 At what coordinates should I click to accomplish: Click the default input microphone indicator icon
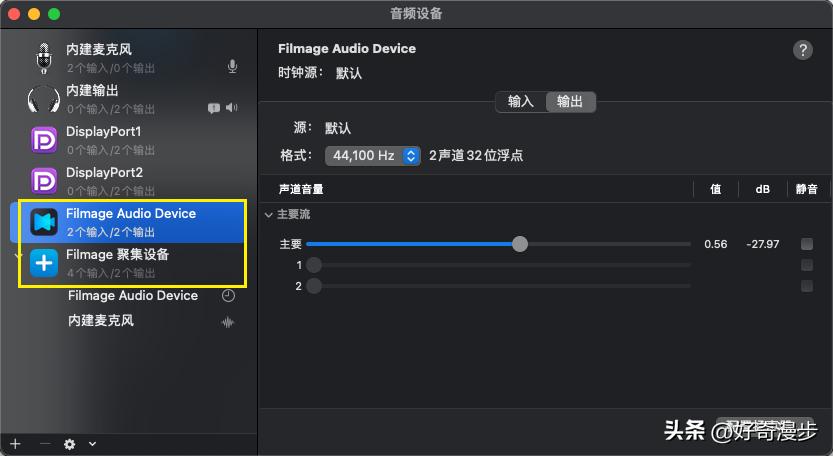[232, 66]
